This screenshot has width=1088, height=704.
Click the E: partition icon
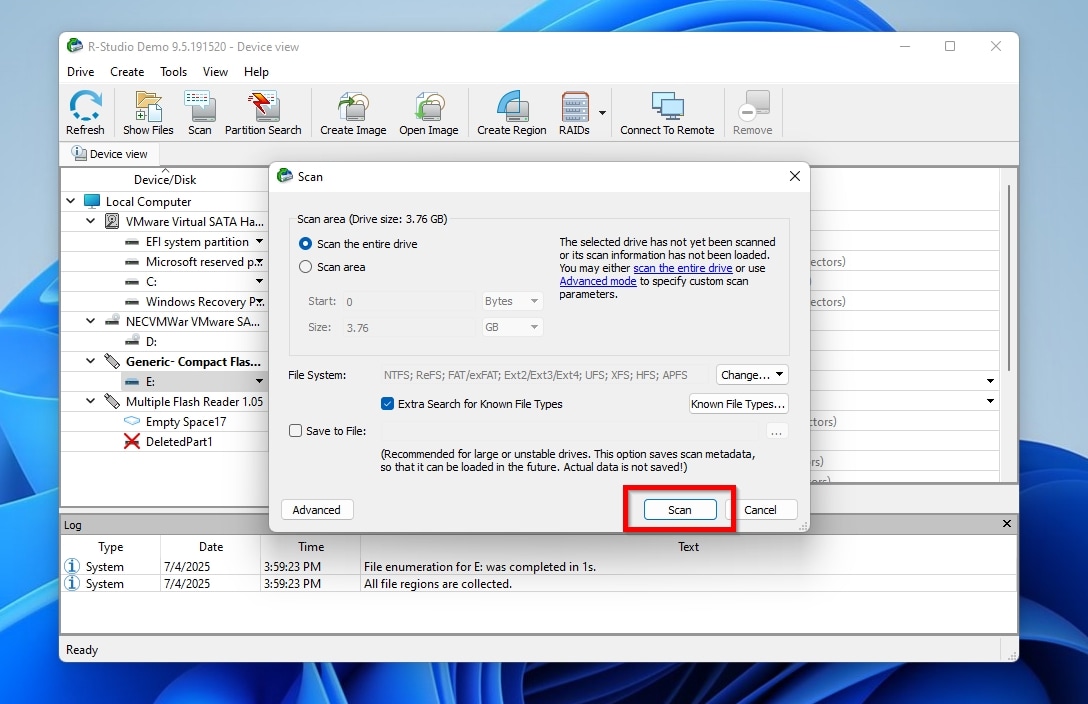[132, 381]
